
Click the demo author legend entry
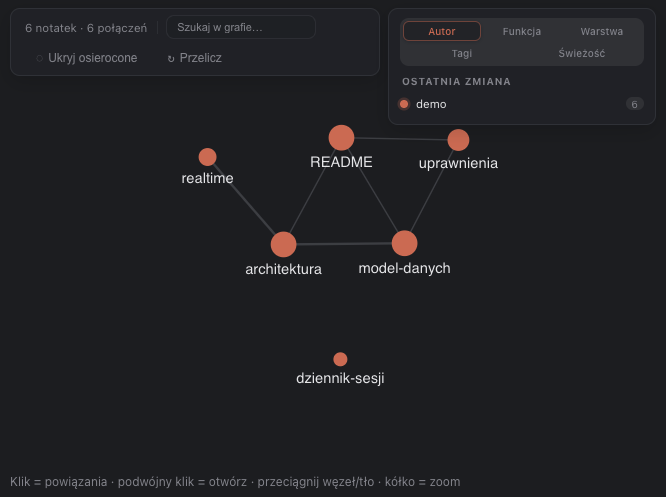click(x=521, y=104)
